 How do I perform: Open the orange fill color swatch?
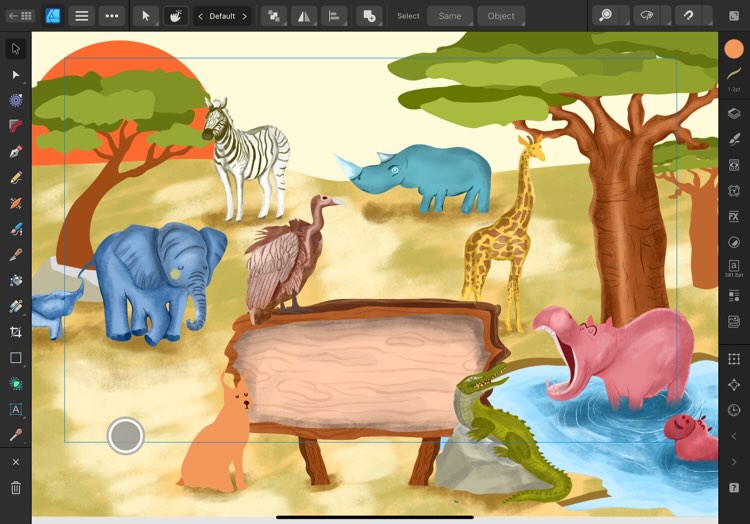coord(734,49)
